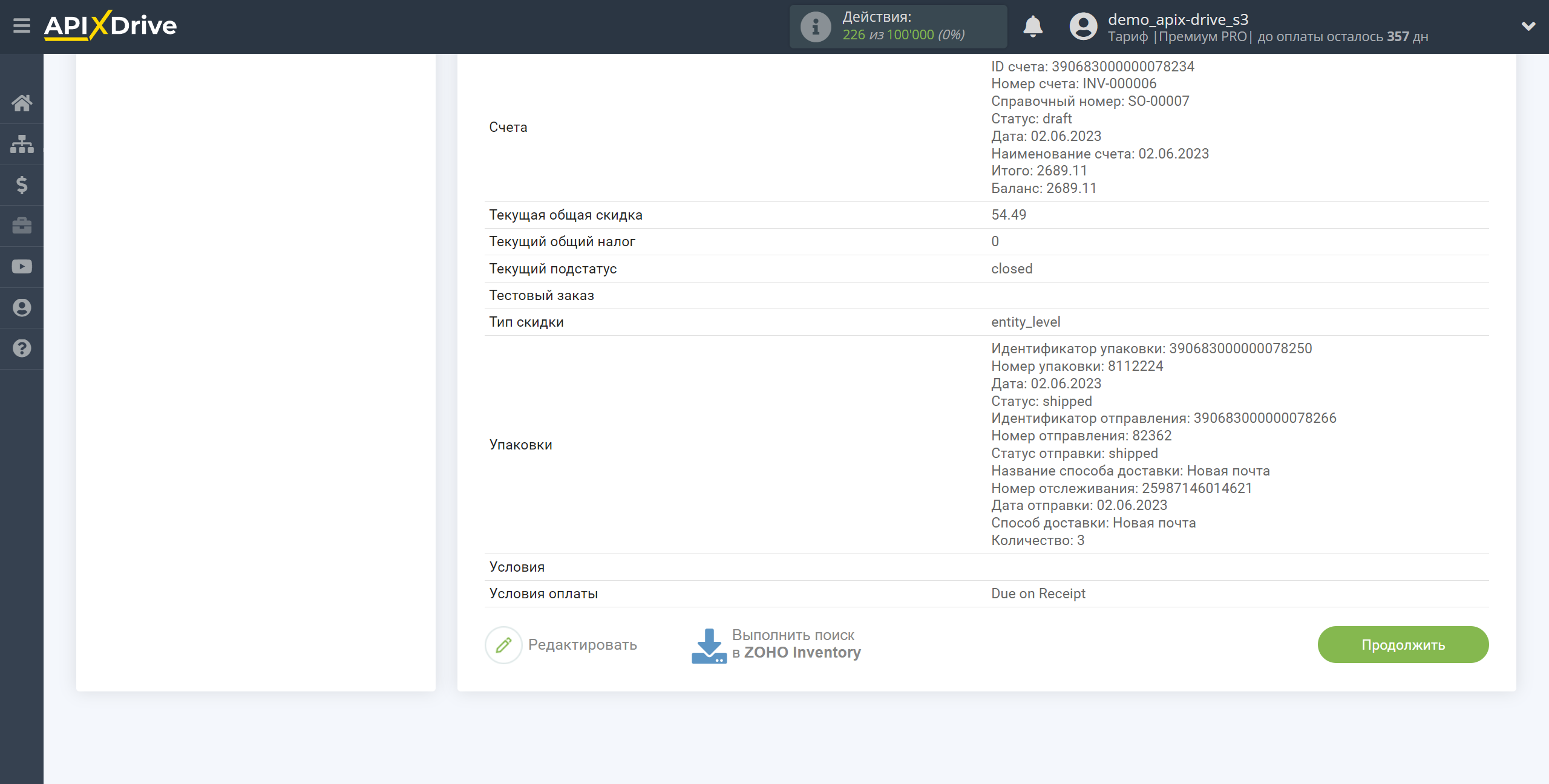Select the Тестовый заказ label
This screenshot has width=1549, height=784.
(x=542, y=295)
